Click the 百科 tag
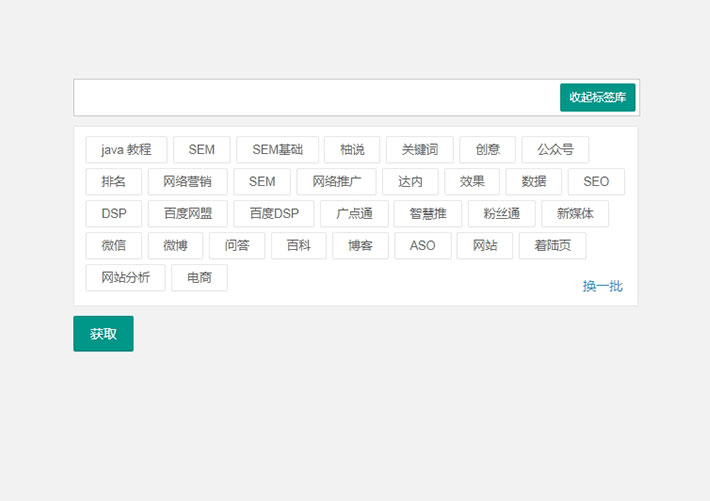 tap(299, 246)
